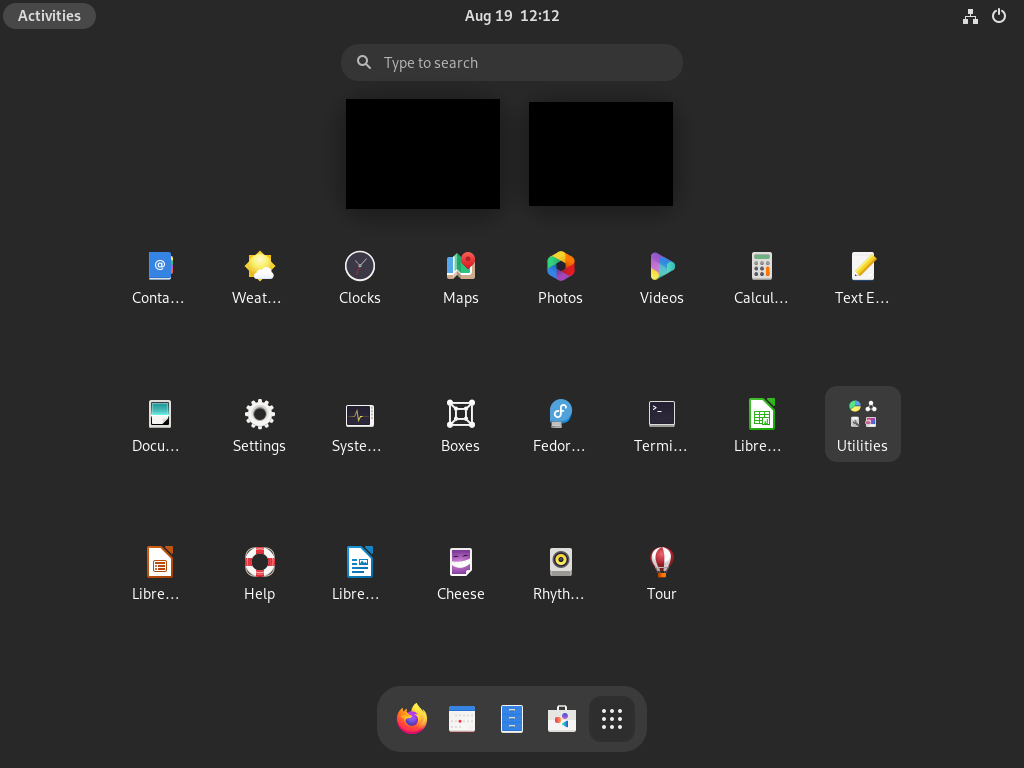The image size is (1024, 768).
Task: Focus the Type to search field
Action: click(512, 63)
